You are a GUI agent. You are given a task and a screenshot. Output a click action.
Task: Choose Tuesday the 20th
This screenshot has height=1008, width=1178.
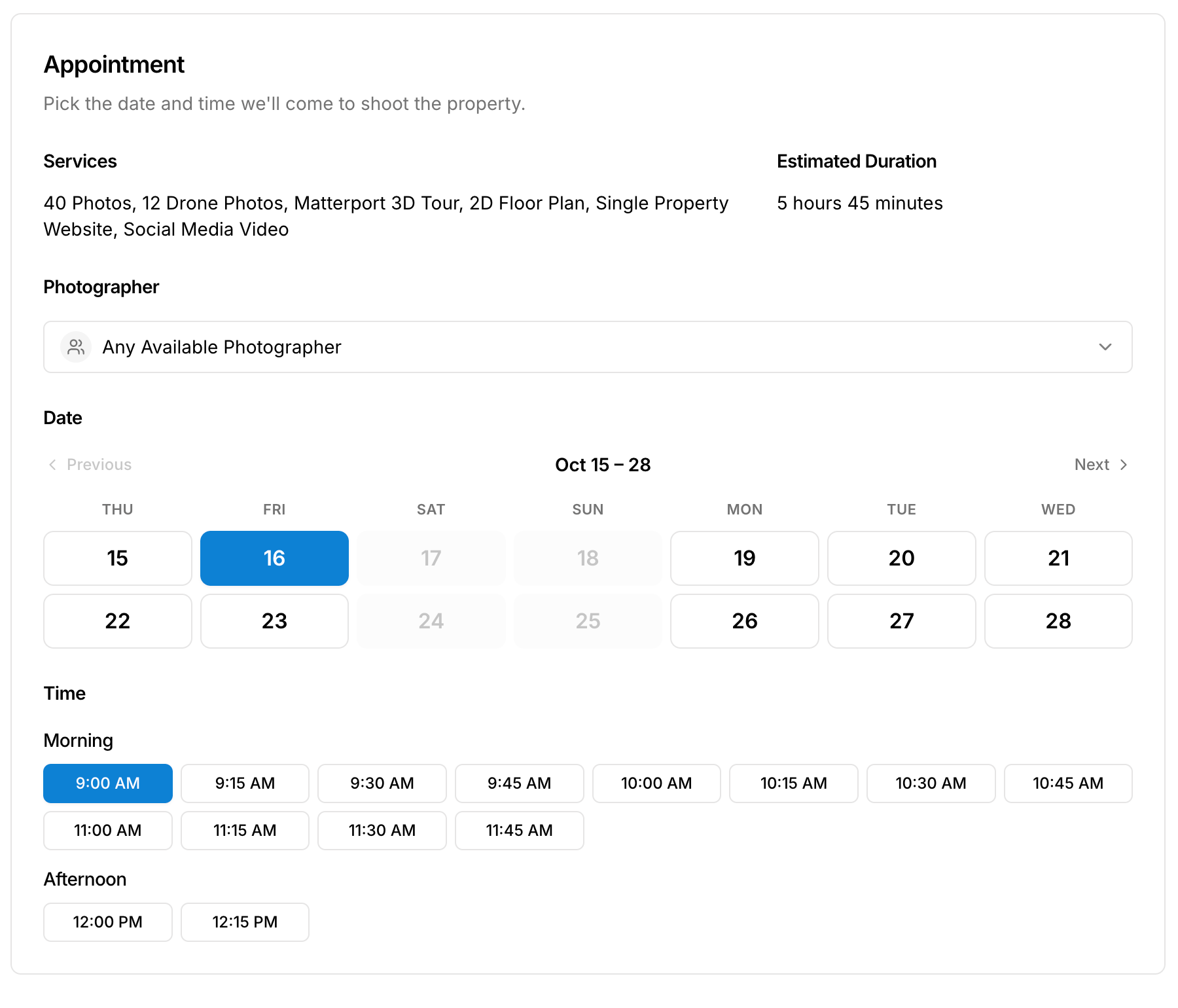point(902,558)
